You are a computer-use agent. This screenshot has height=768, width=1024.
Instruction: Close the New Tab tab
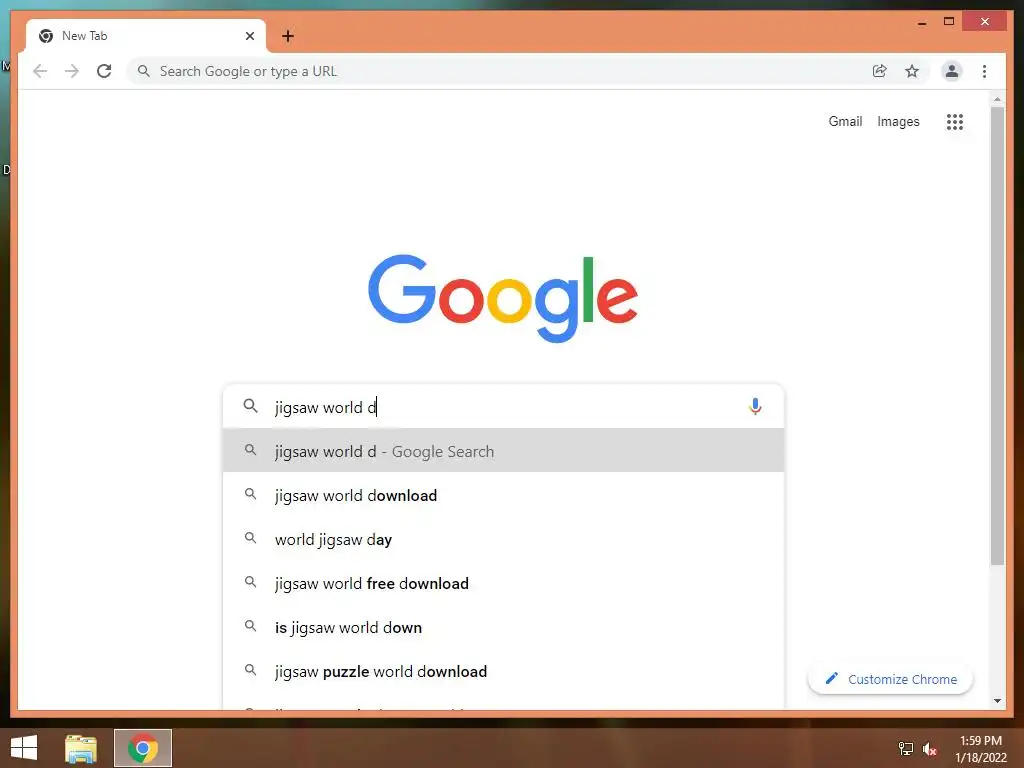(249, 36)
